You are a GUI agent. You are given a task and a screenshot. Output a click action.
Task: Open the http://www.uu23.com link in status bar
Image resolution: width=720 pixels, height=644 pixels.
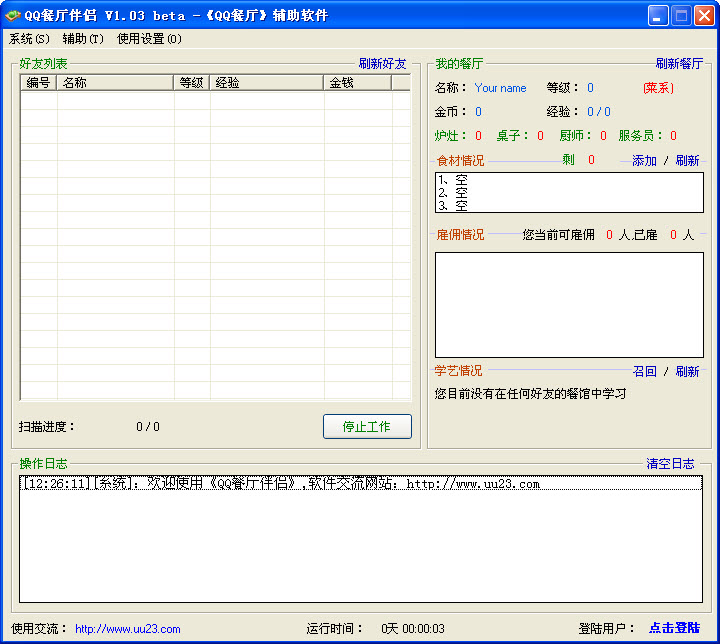click(127, 629)
